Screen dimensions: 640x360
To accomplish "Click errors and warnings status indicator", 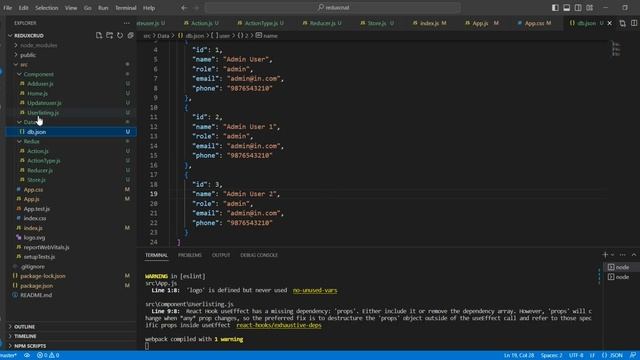I will [48, 356].
